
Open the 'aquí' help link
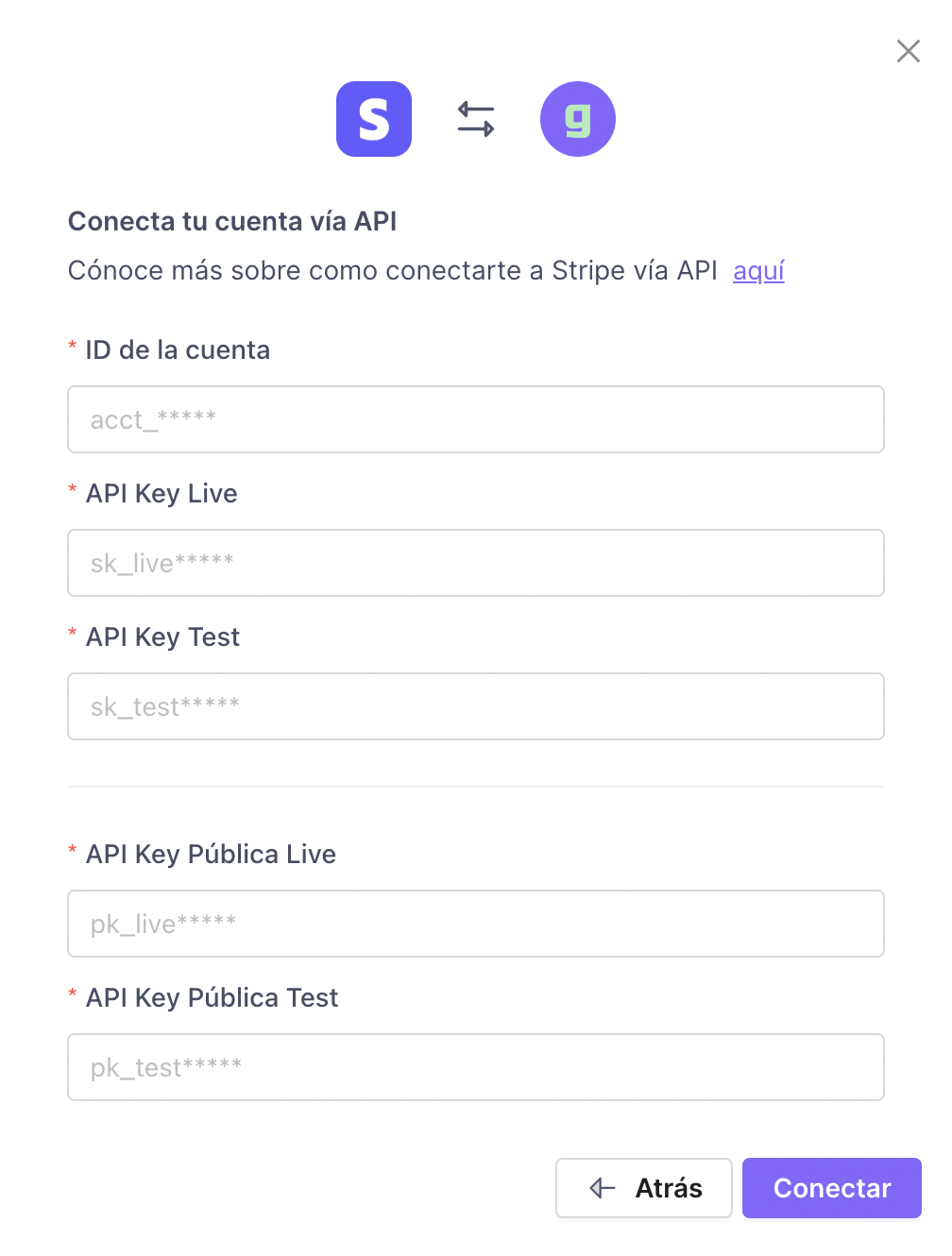click(758, 271)
